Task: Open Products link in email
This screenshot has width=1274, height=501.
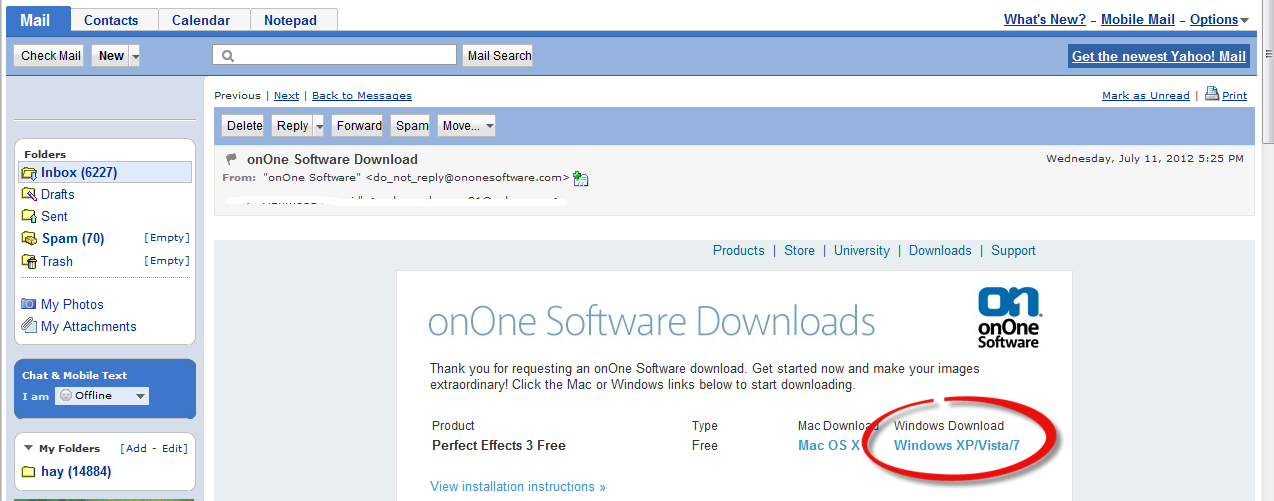Action: click(x=739, y=251)
